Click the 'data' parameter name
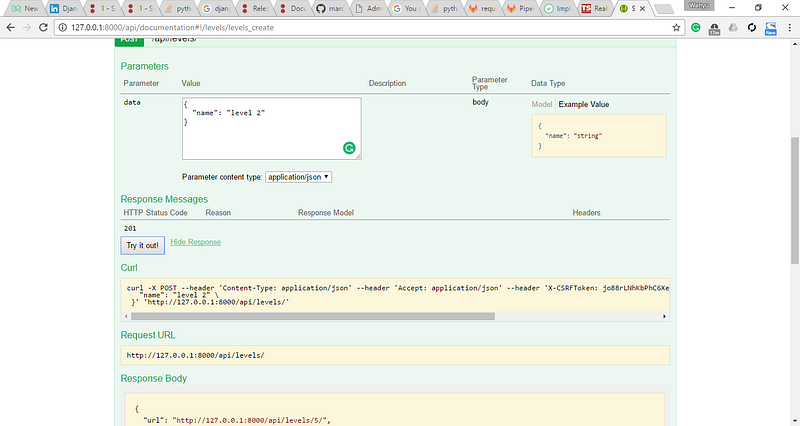 click(132, 102)
